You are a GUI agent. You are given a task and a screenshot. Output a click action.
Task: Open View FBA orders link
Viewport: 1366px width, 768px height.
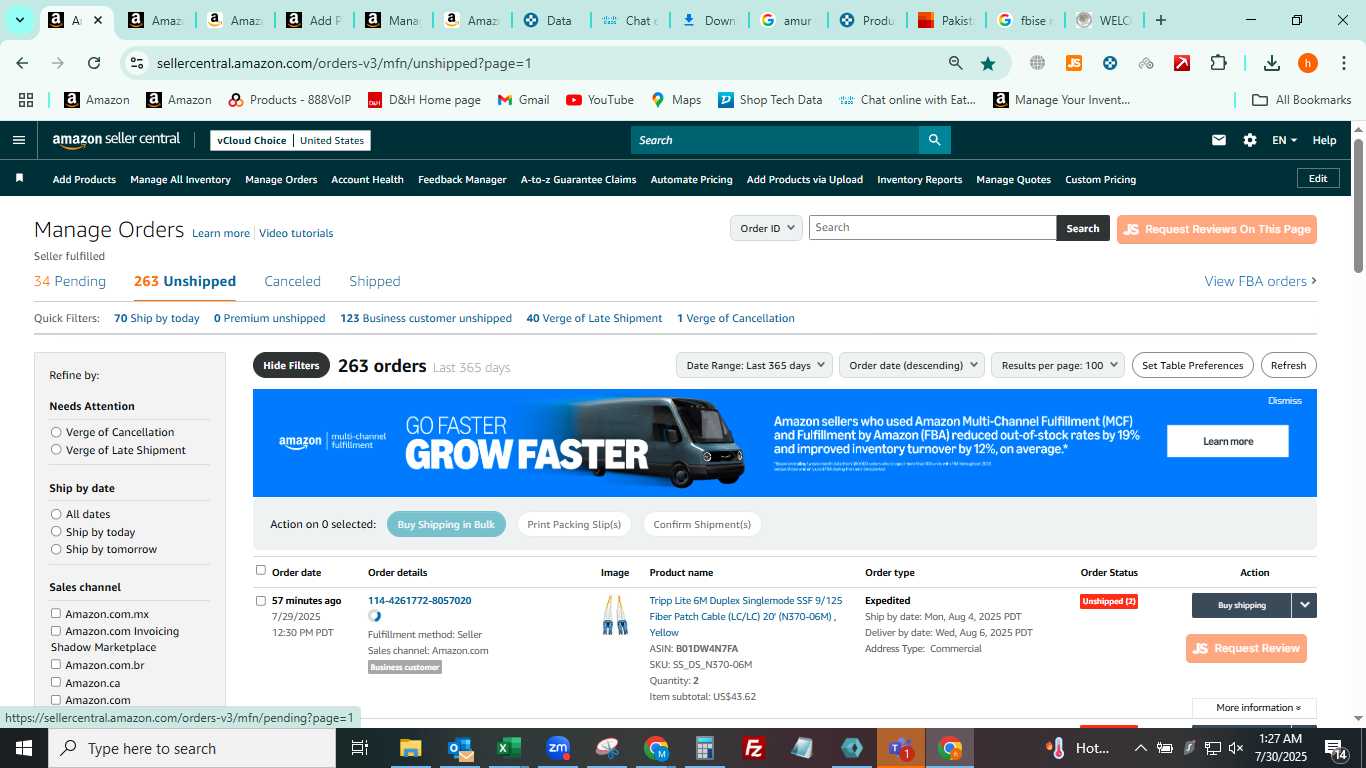coord(1260,281)
